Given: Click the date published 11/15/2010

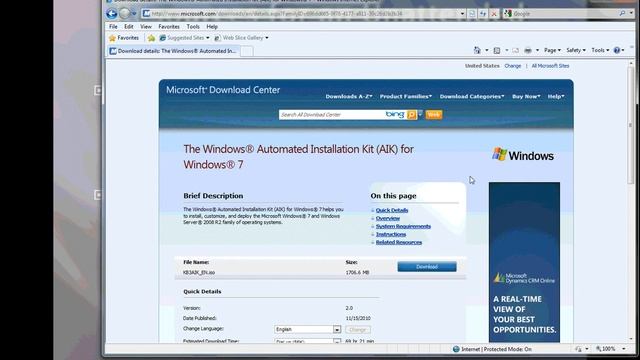Looking at the screenshot, I should coord(358,318).
